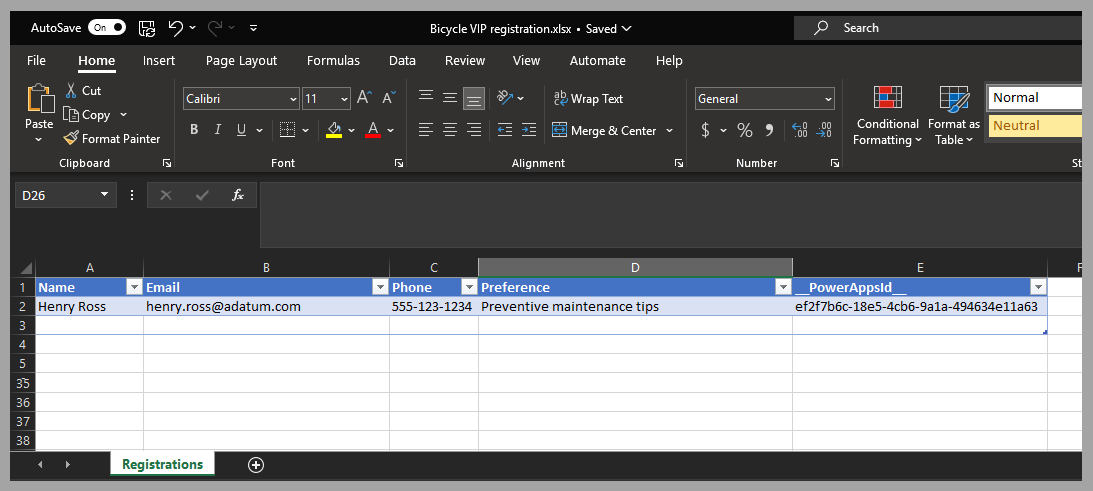The height and width of the screenshot is (491, 1093).
Task: Open the General number format dropdown
Action: [x=827, y=99]
